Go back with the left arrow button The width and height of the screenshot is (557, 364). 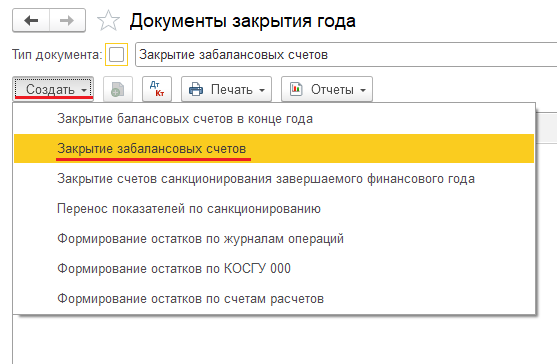point(31,21)
